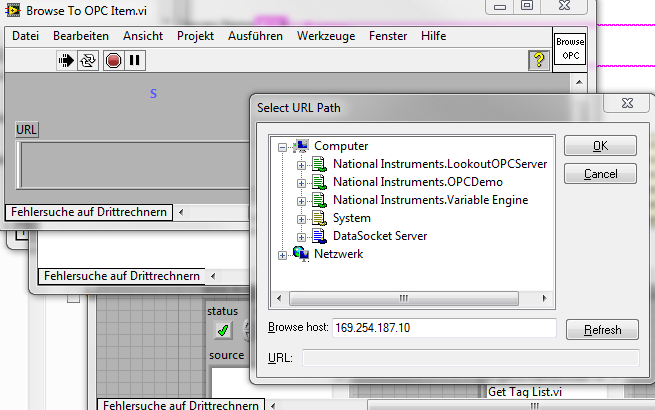The height and width of the screenshot is (410, 655).
Task: Click Fehlersuche auf Drittrechnern in front VI window
Action: (x=89, y=212)
